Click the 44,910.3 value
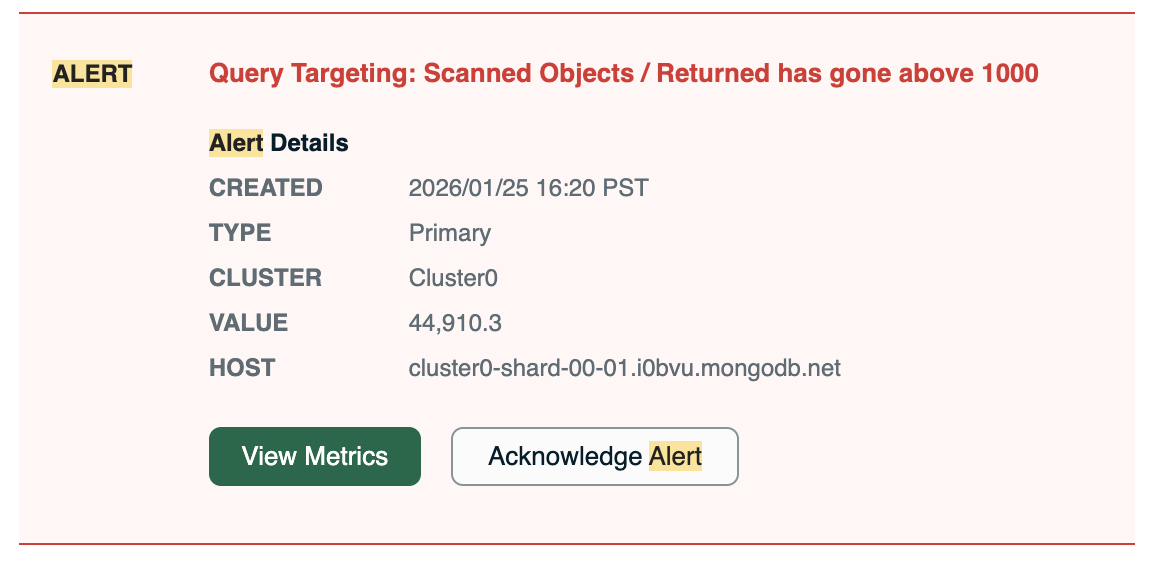This screenshot has height=566, width=1152. [x=455, y=323]
